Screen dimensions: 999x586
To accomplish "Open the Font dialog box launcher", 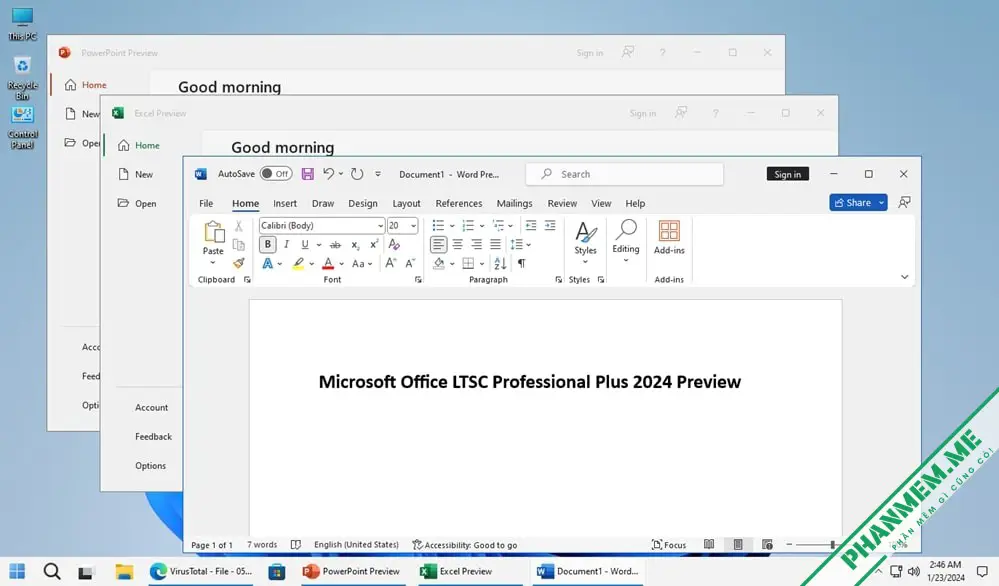I will [418, 280].
